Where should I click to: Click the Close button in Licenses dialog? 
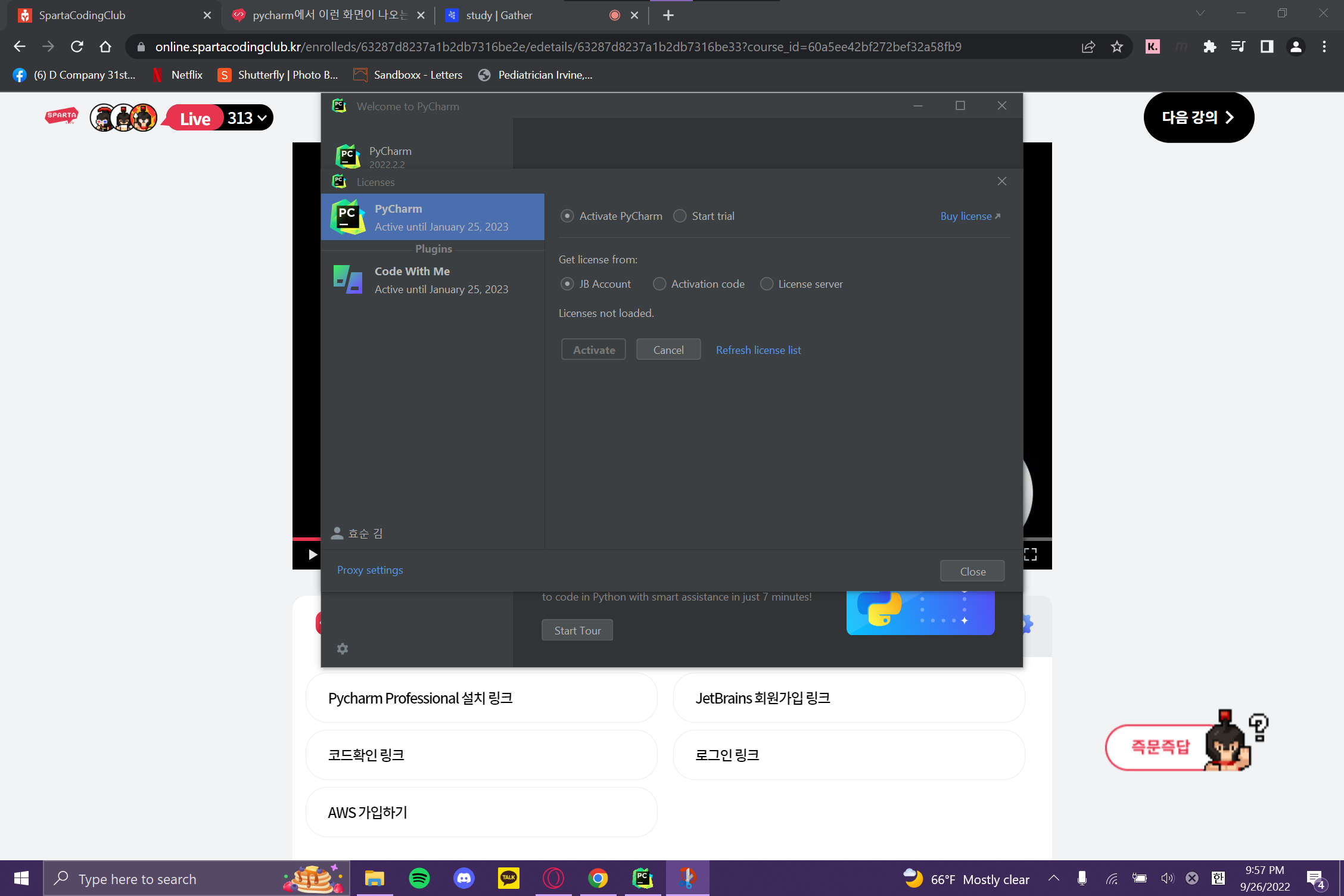coord(972,571)
